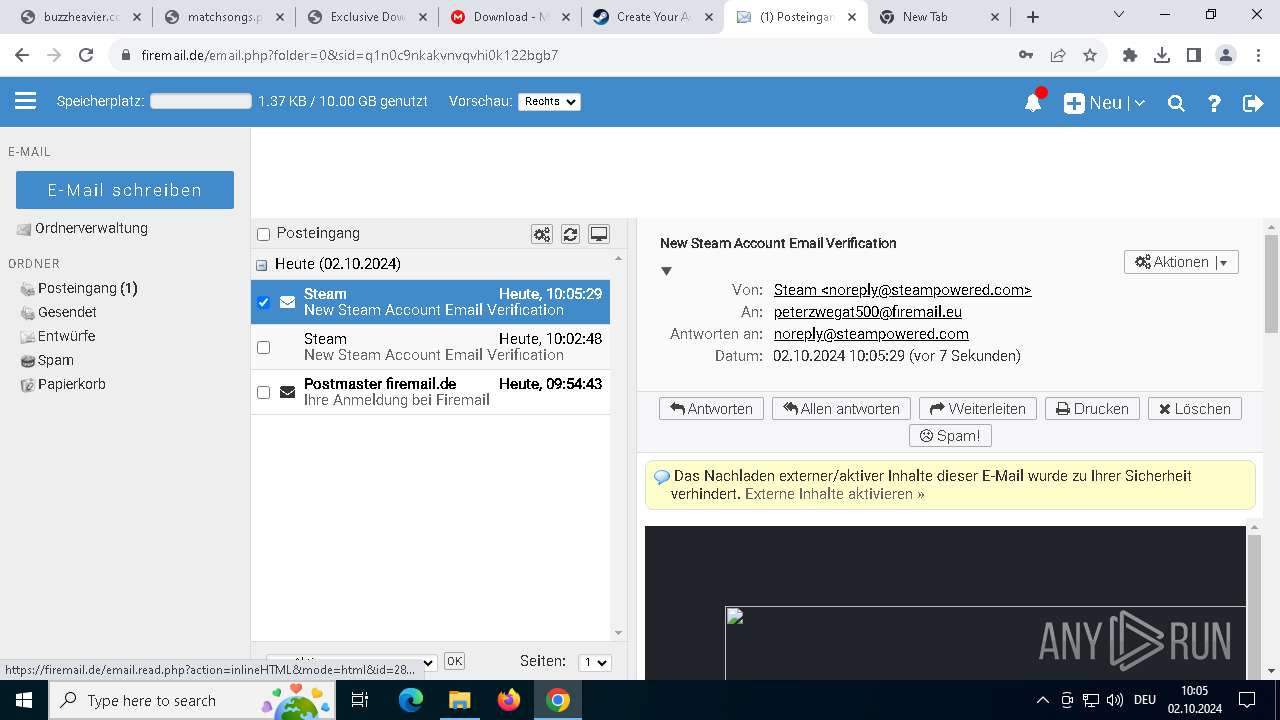Open notifications bell icon
Screen dimensions: 1280x720
pyautogui.click(x=1034, y=102)
